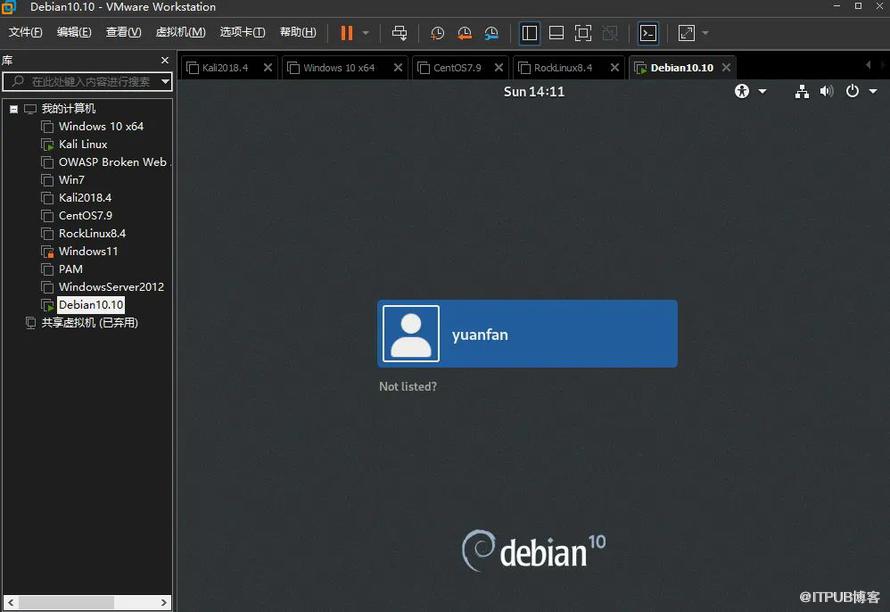Open the console view icon
The width and height of the screenshot is (890, 612).
tap(648, 33)
